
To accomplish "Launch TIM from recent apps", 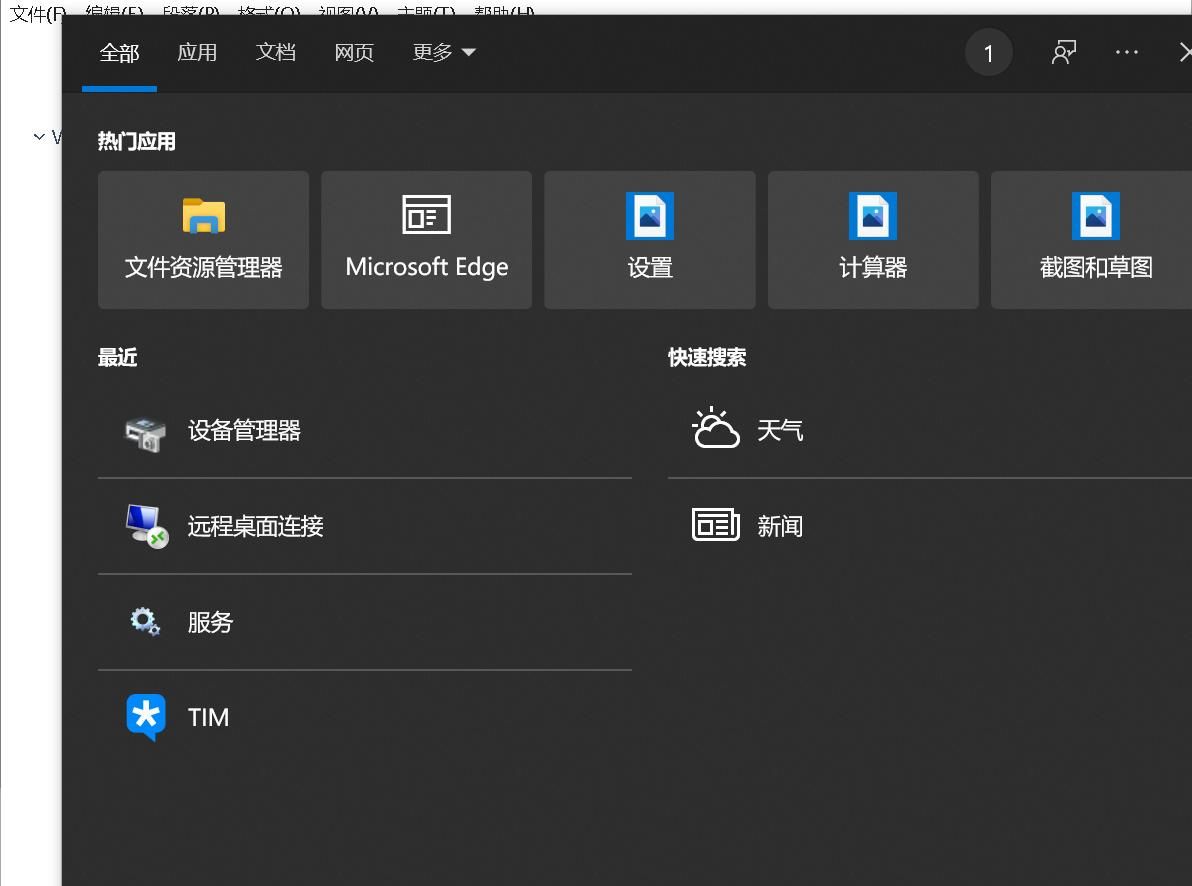I will 207,717.
